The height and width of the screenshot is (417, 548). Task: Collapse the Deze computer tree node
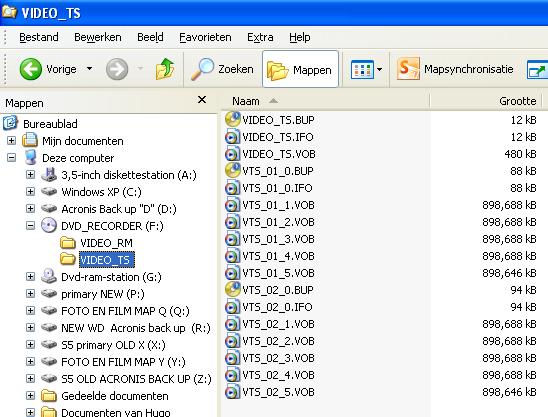point(12,158)
